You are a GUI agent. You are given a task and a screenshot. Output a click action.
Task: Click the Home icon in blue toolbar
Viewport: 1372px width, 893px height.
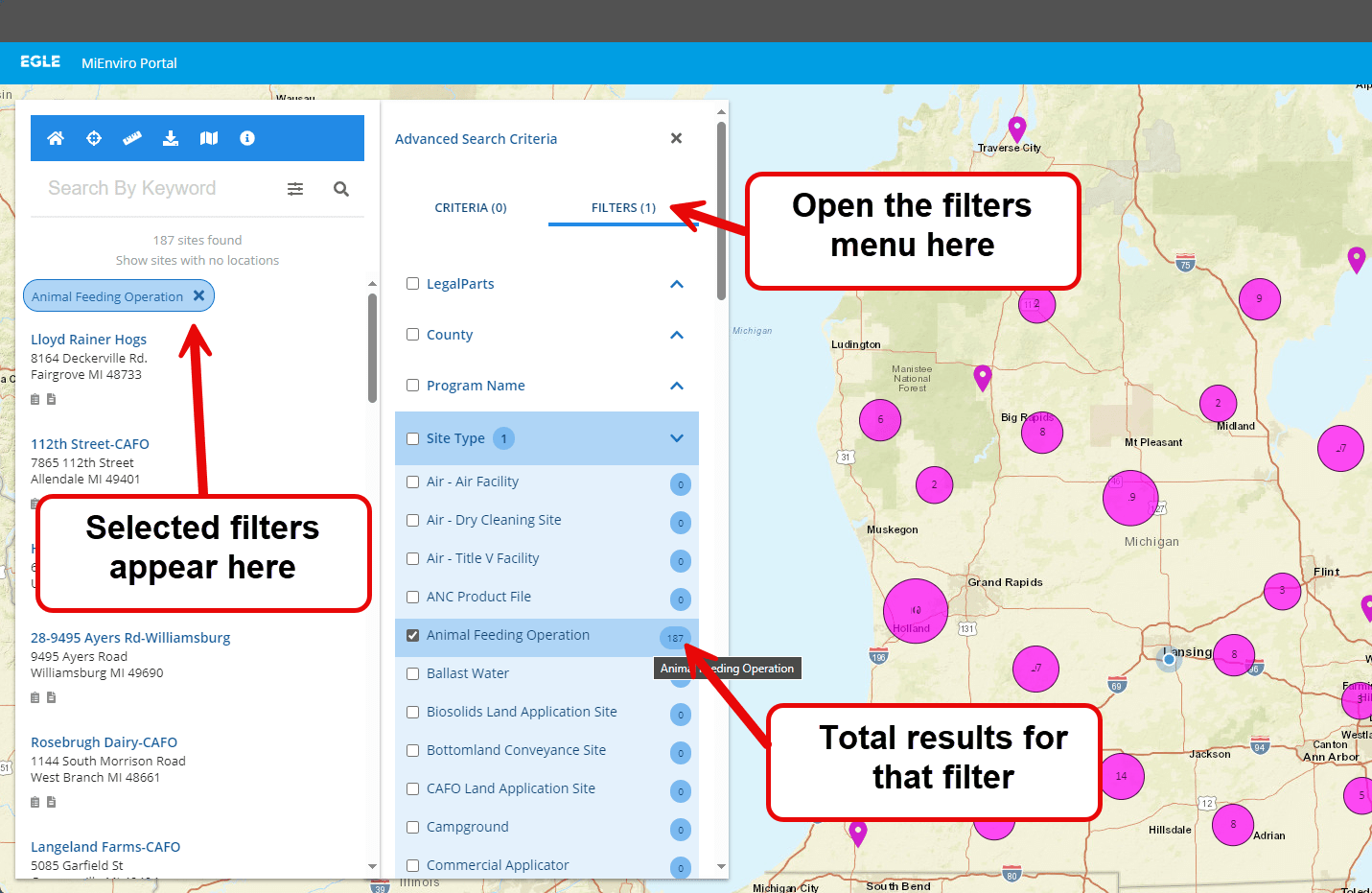click(x=56, y=138)
